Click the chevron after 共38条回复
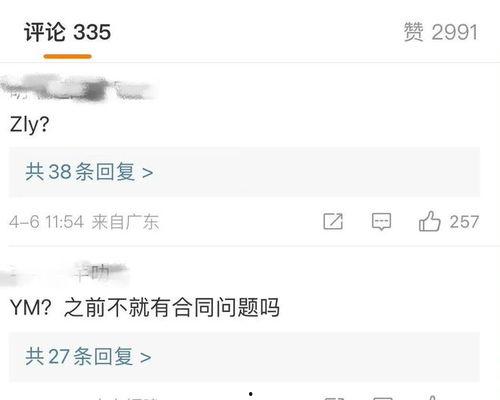This screenshot has width=500, height=400. click(x=148, y=173)
